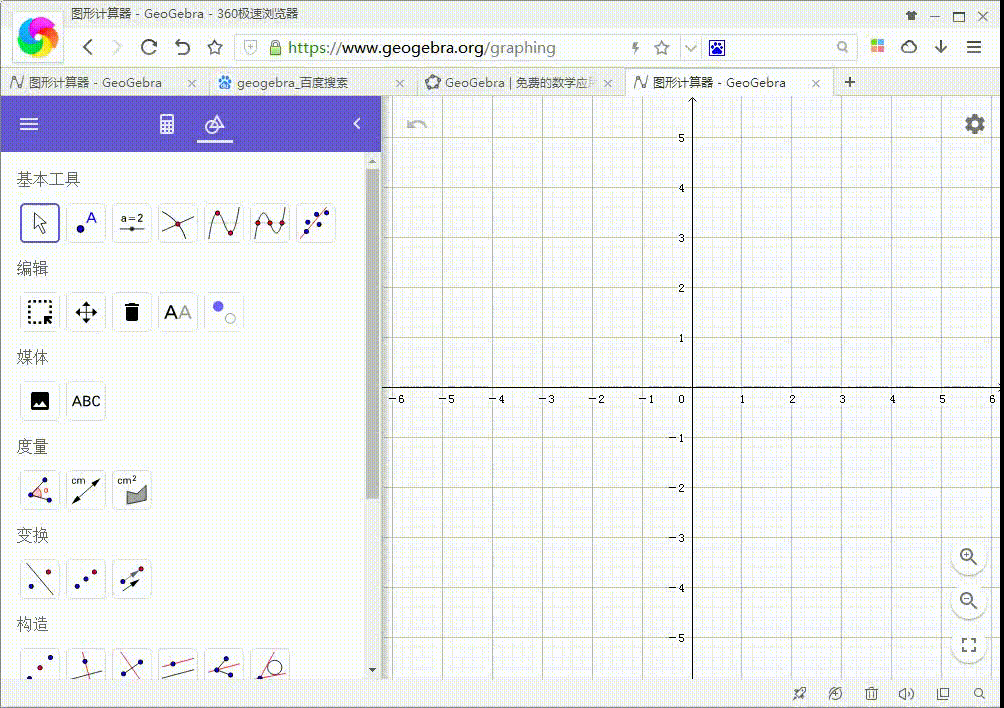This screenshot has height=708, width=1004.
Task: Select the ABC Text tool
Action: [86, 401]
